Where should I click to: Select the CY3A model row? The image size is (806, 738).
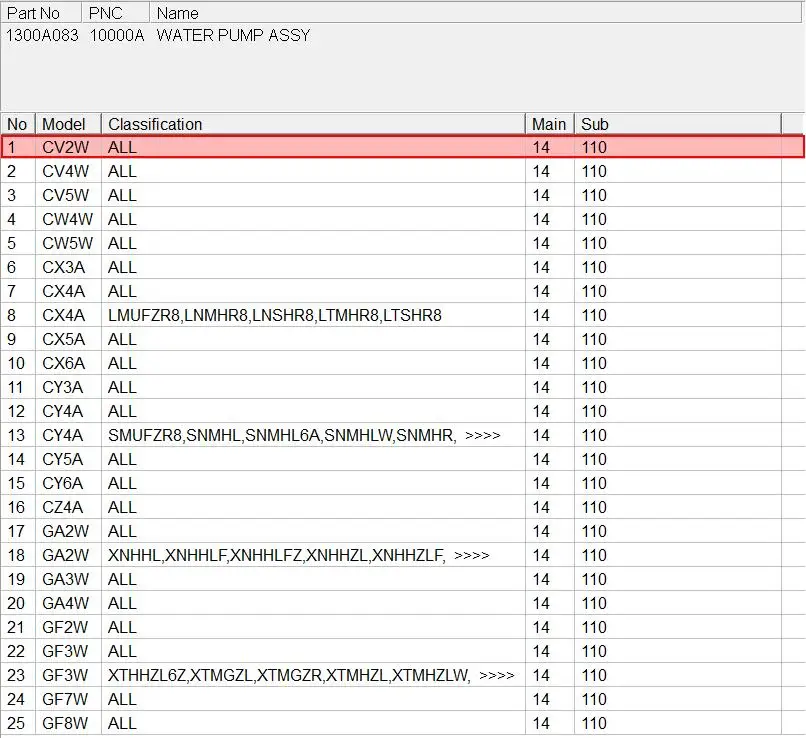coord(402,387)
